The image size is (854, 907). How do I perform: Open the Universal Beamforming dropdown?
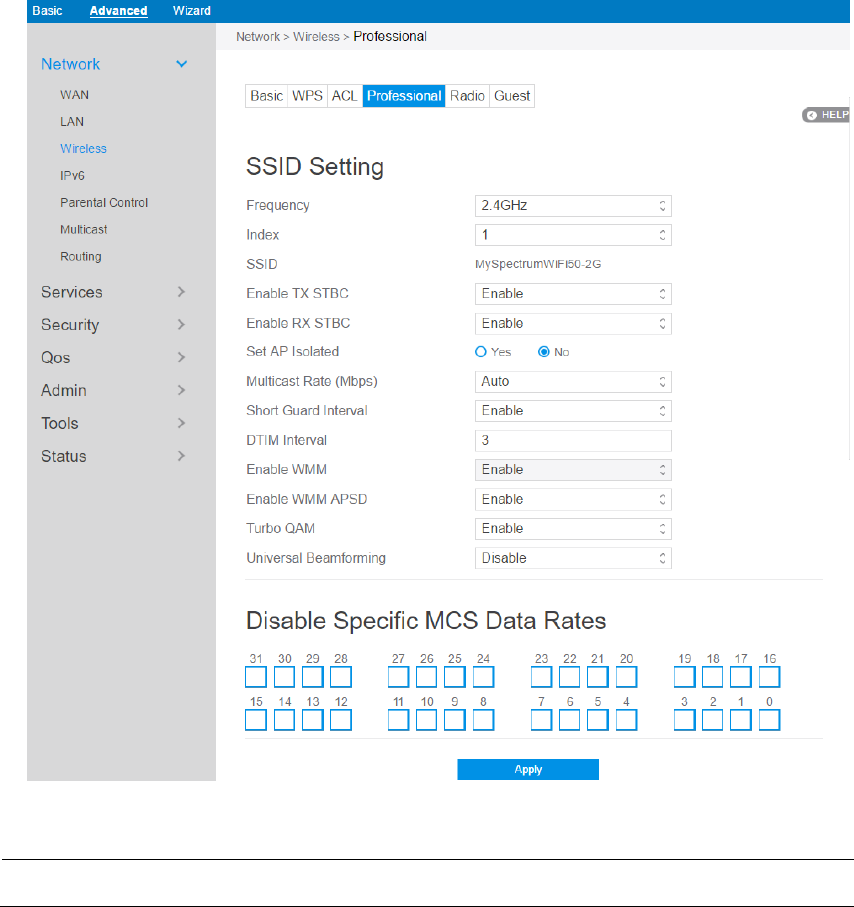pyautogui.click(x=572, y=558)
